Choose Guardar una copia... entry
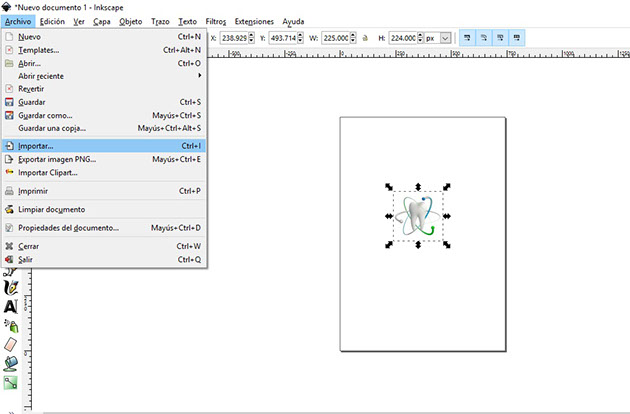 104,128
